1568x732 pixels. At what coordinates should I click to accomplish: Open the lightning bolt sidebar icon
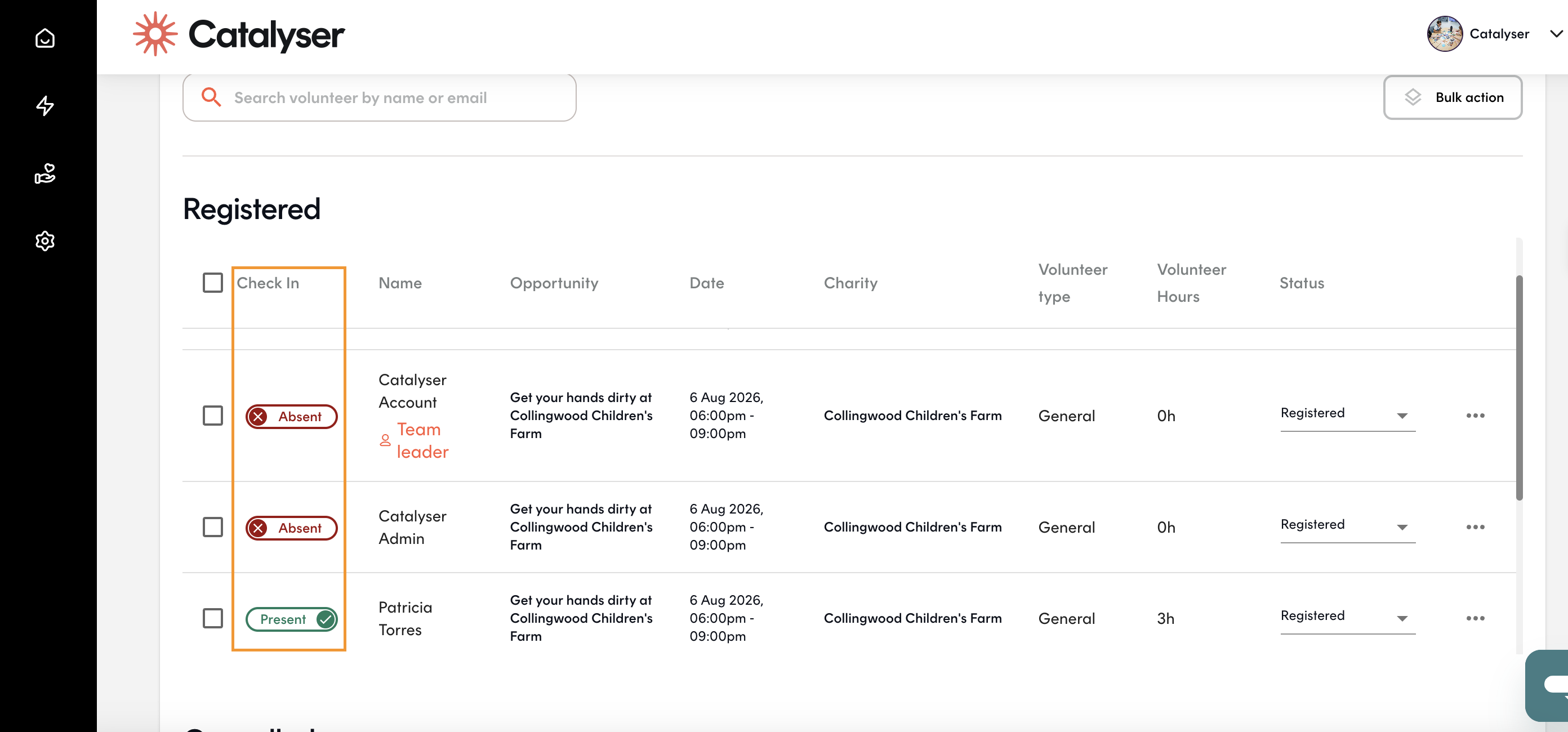[x=45, y=106]
